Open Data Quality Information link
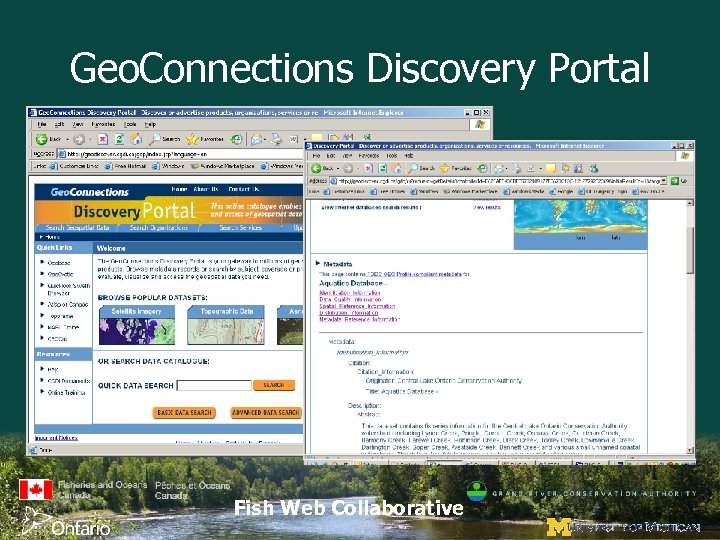The height and width of the screenshot is (540, 720). click(350, 299)
